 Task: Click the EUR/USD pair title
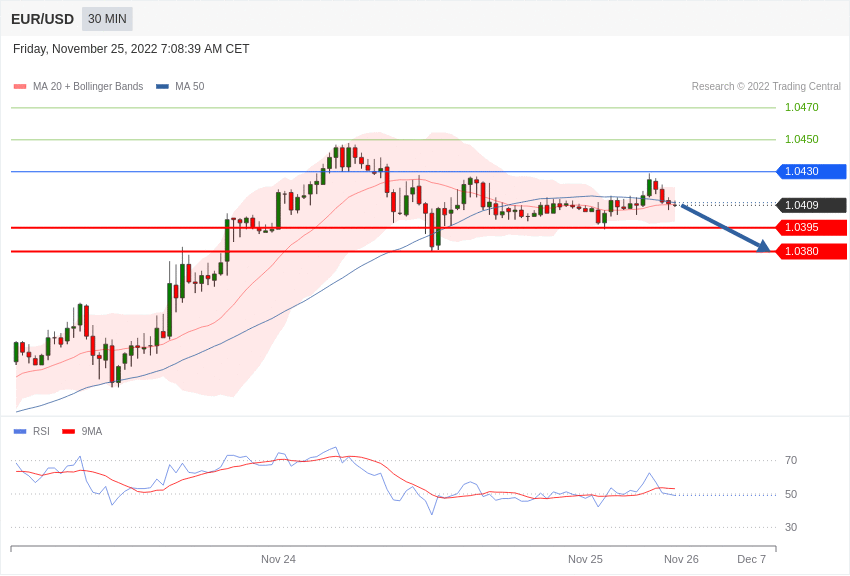42,20
